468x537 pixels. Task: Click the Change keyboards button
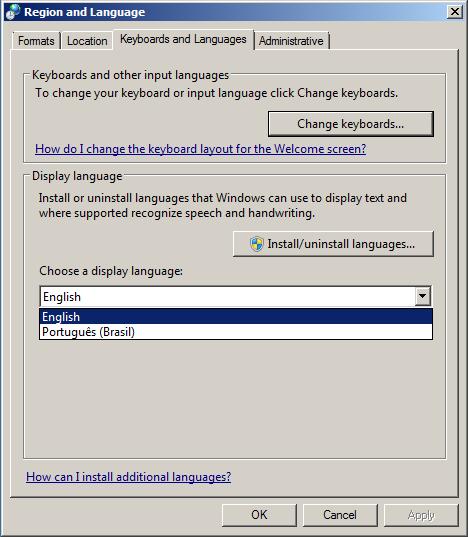351,124
